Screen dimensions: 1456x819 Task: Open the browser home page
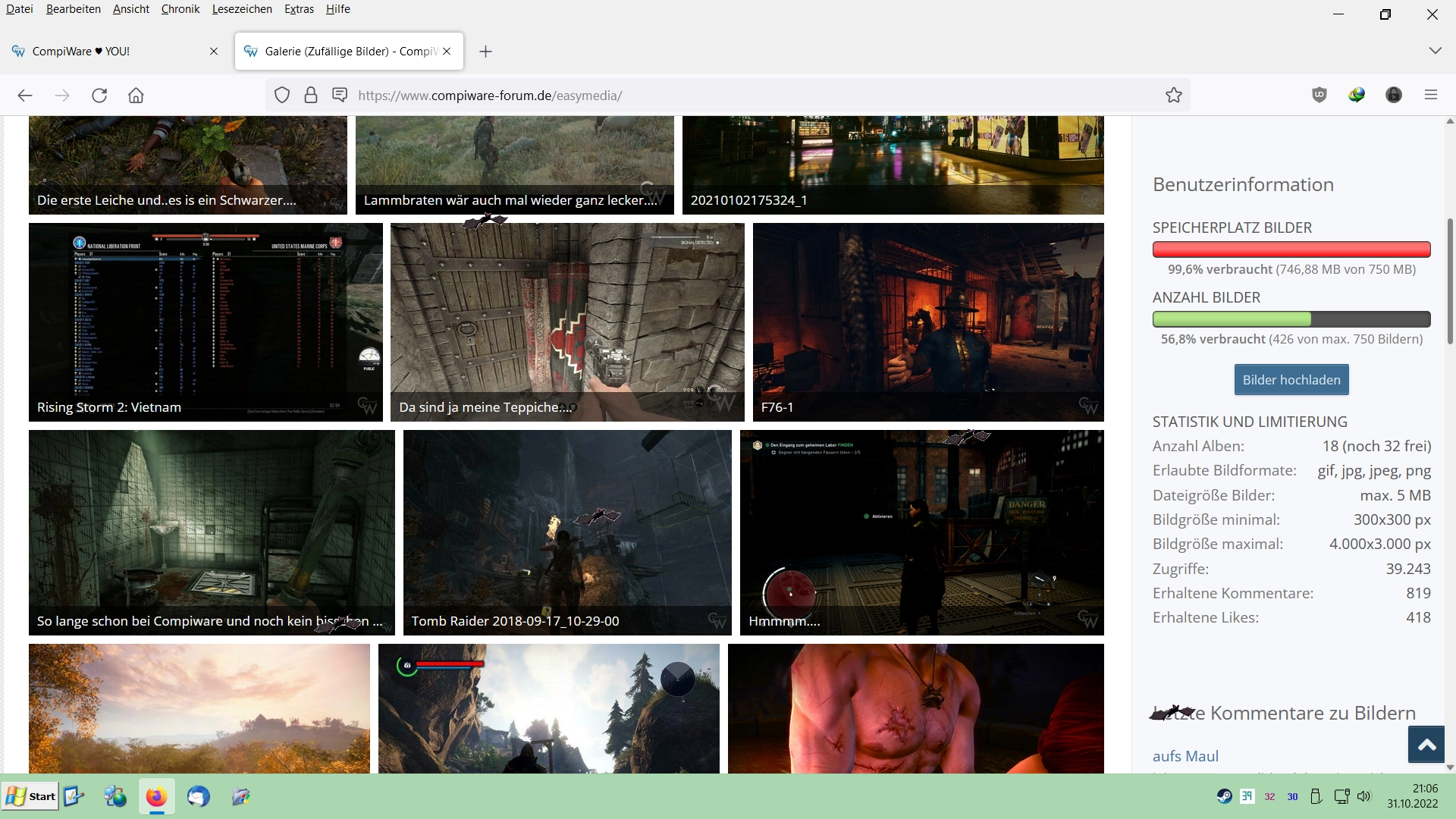pyautogui.click(x=136, y=96)
